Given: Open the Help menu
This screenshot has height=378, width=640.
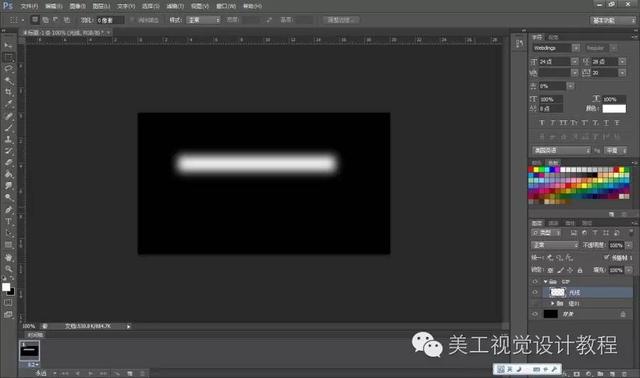Looking at the screenshot, I should click(x=252, y=6).
